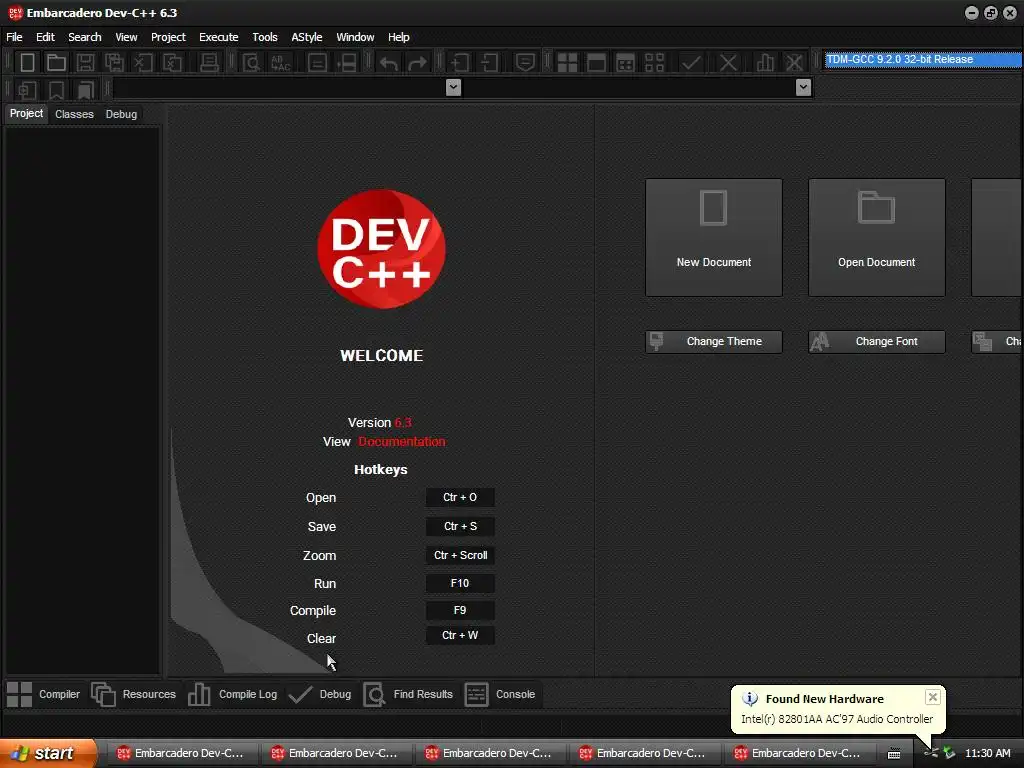Click the New Document tile
This screenshot has width=1024, height=768.
point(714,238)
